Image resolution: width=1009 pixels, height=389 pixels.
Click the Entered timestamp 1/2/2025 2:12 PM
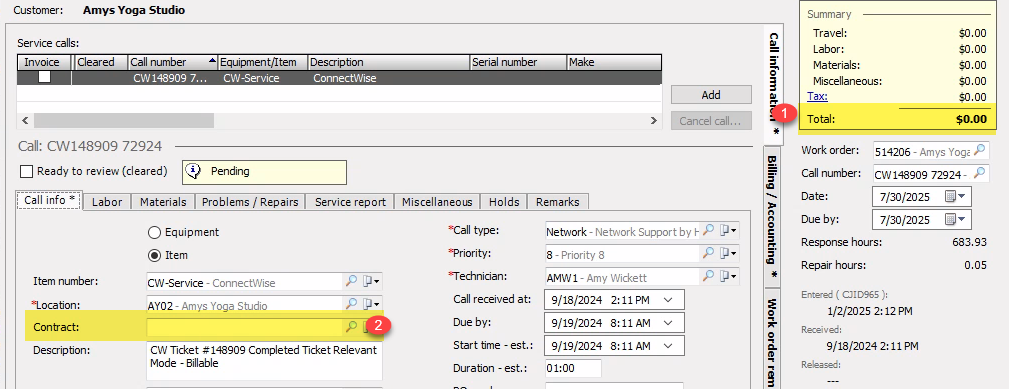869,311
